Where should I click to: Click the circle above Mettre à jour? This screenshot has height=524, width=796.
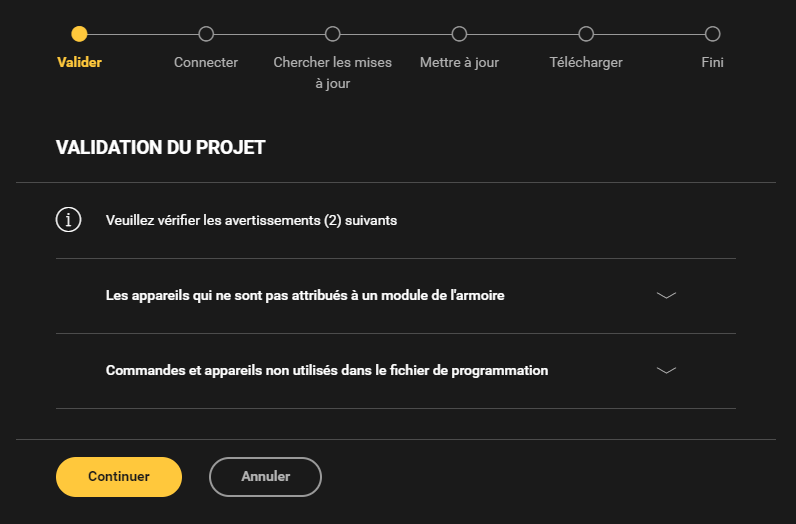(459, 34)
